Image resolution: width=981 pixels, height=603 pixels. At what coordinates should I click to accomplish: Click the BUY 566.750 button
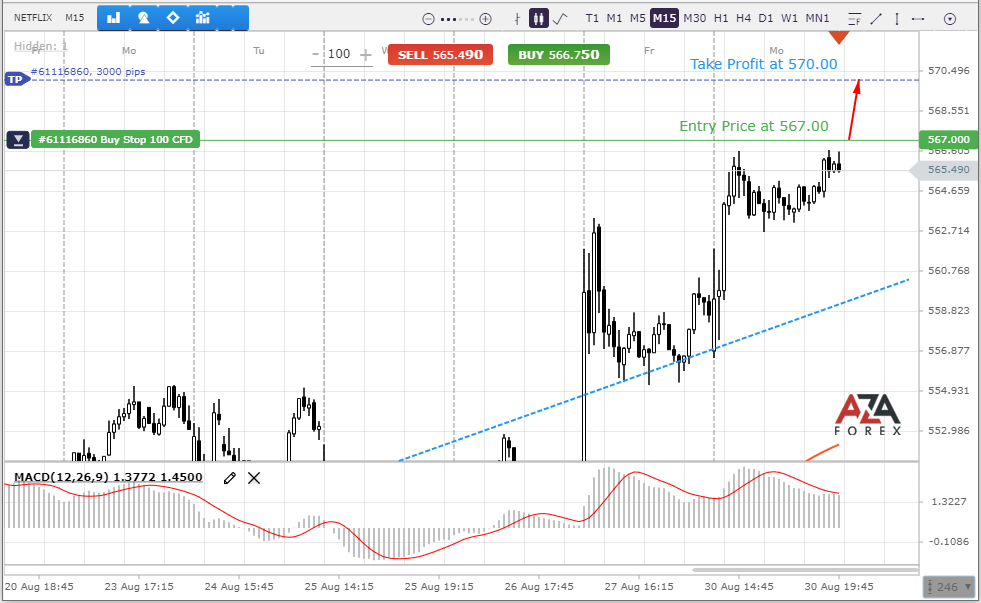click(x=559, y=54)
